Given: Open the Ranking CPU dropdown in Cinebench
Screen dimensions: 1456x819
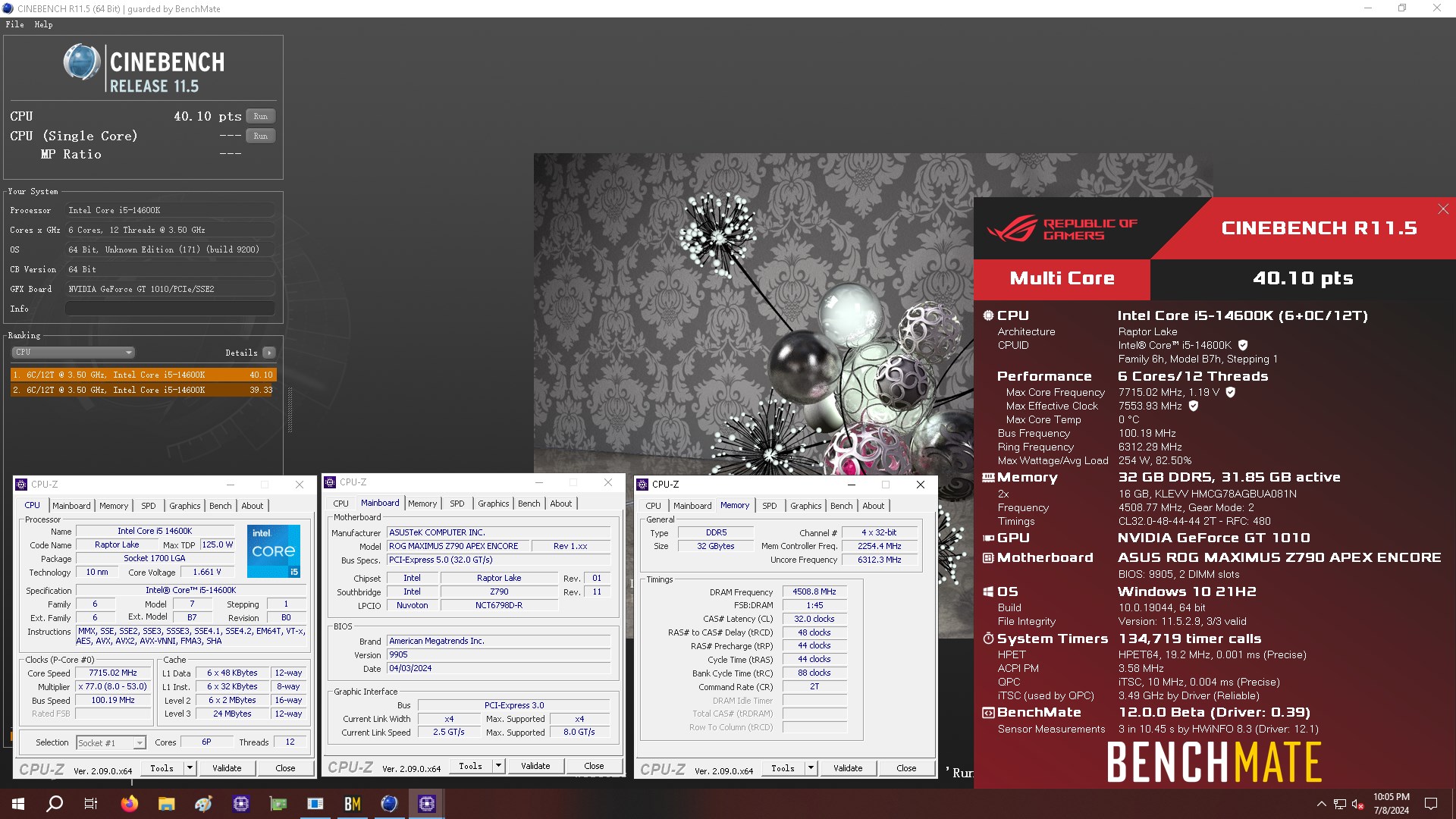Looking at the screenshot, I should (x=74, y=353).
